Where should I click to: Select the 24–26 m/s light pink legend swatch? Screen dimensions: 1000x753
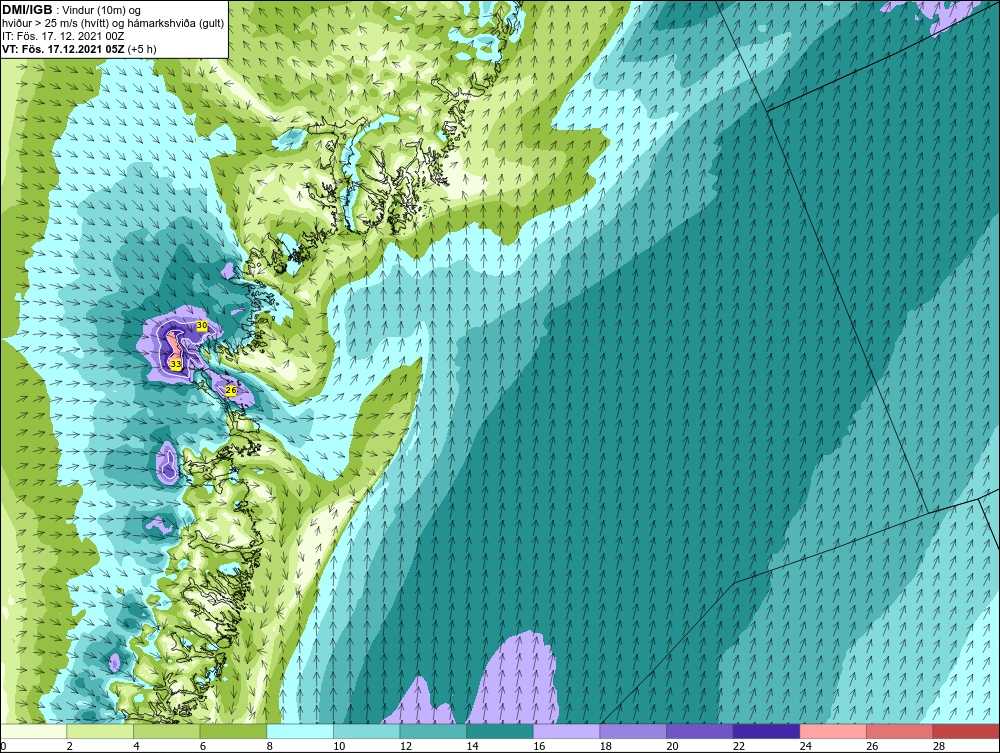pyautogui.click(x=833, y=731)
